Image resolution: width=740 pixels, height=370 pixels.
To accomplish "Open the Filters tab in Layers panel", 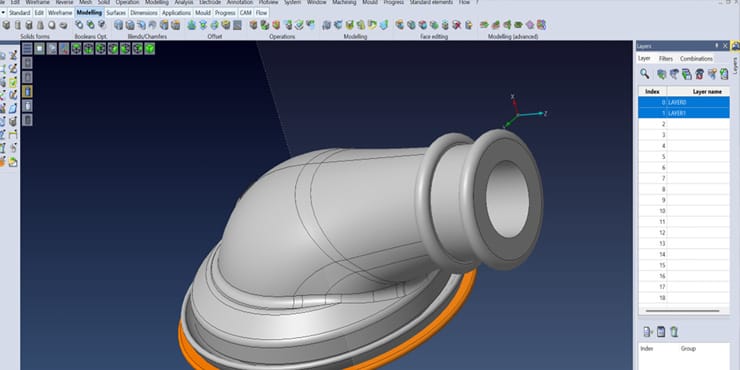I will click(666, 59).
